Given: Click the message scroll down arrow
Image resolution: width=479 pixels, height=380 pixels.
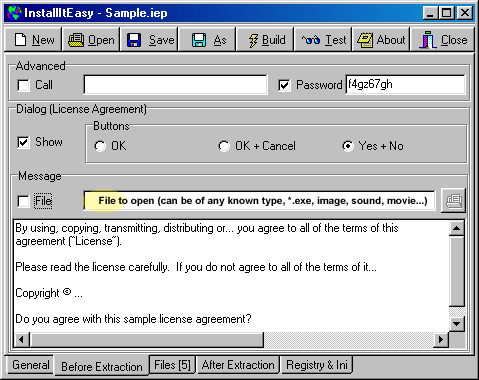Looking at the screenshot, I should [x=456, y=323].
